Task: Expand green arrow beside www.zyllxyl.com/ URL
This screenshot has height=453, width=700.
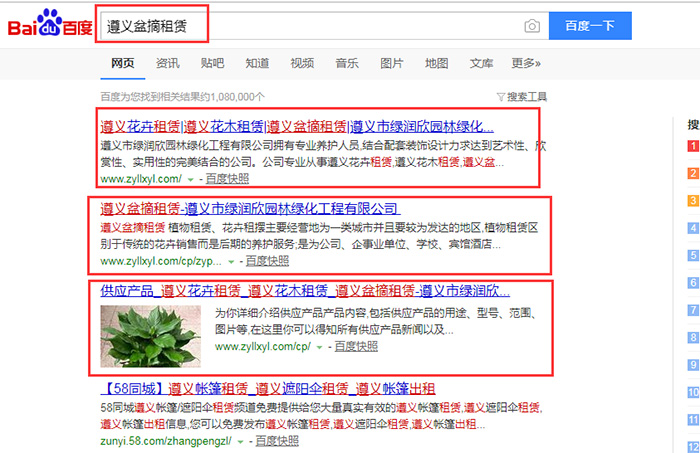Action: [190, 179]
